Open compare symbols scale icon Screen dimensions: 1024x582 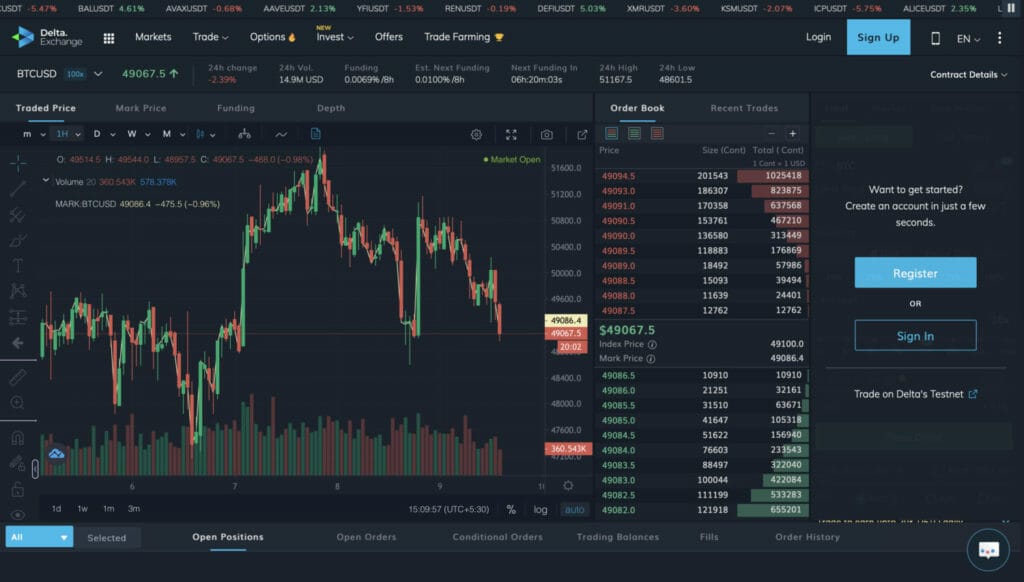(244, 134)
